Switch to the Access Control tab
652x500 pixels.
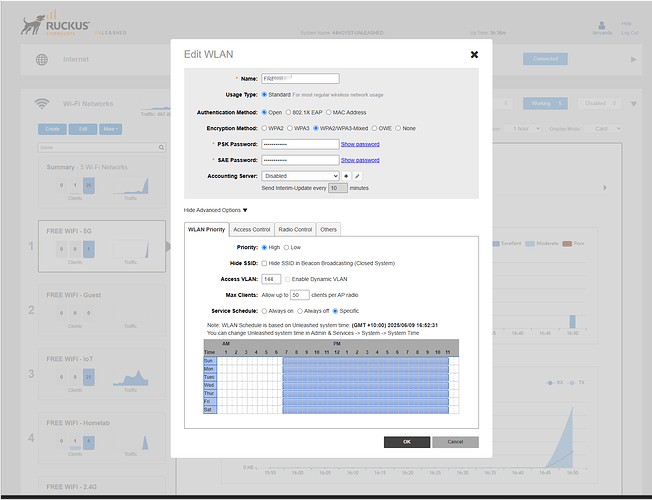[251, 229]
